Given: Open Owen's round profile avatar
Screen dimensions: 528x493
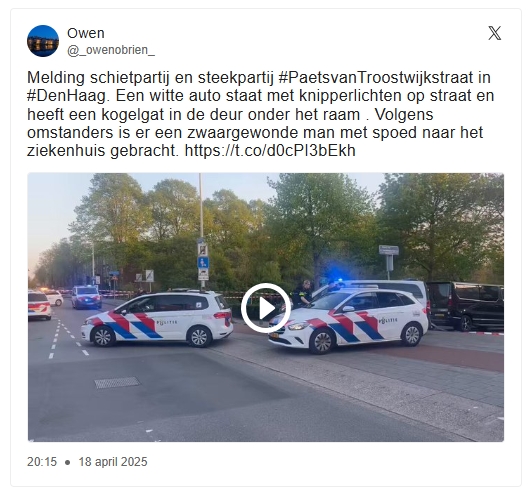Looking at the screenshot, I should (x=43, y=41).
